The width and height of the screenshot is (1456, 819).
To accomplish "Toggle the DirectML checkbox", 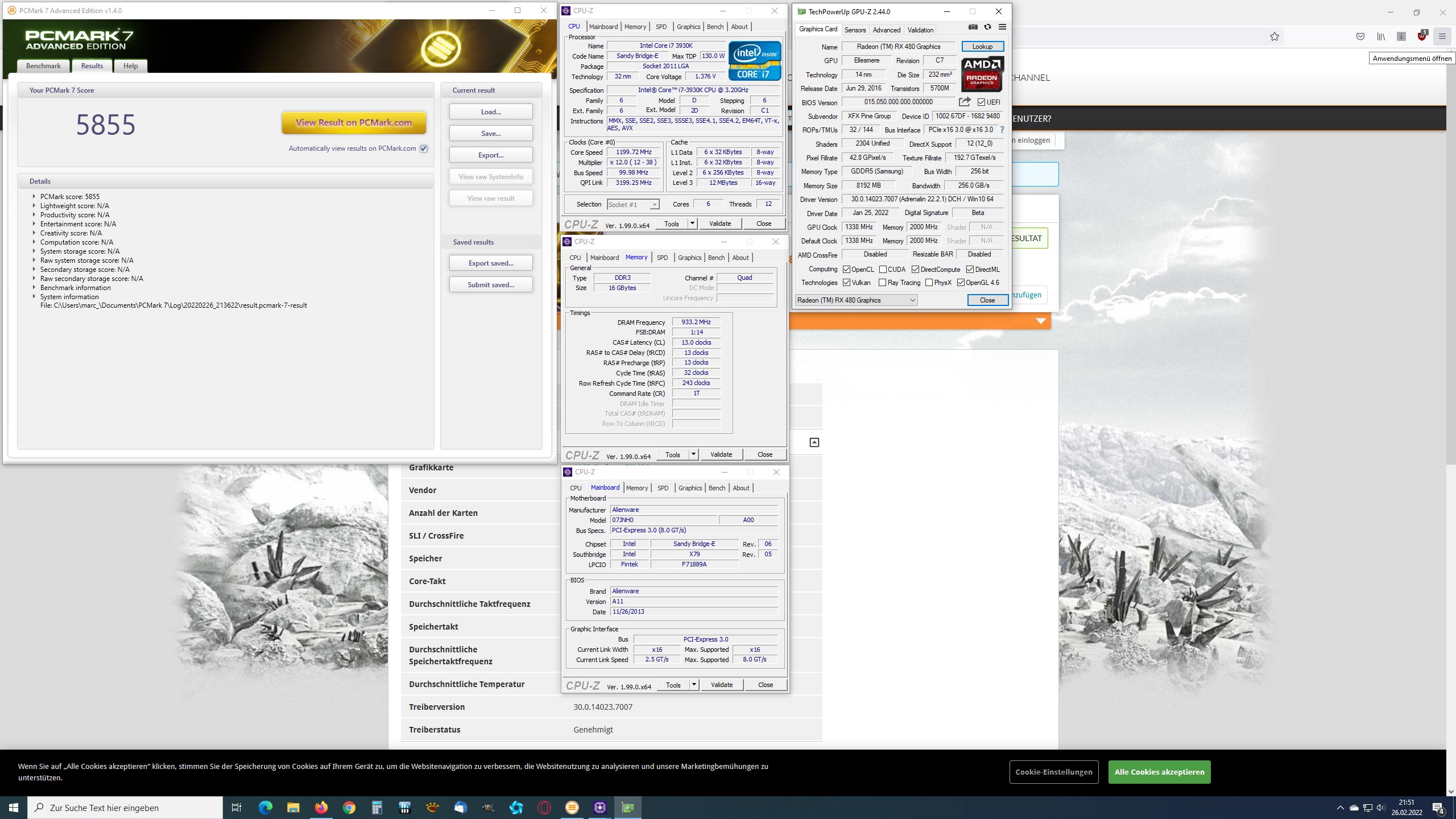I will [x=970, y=270].
